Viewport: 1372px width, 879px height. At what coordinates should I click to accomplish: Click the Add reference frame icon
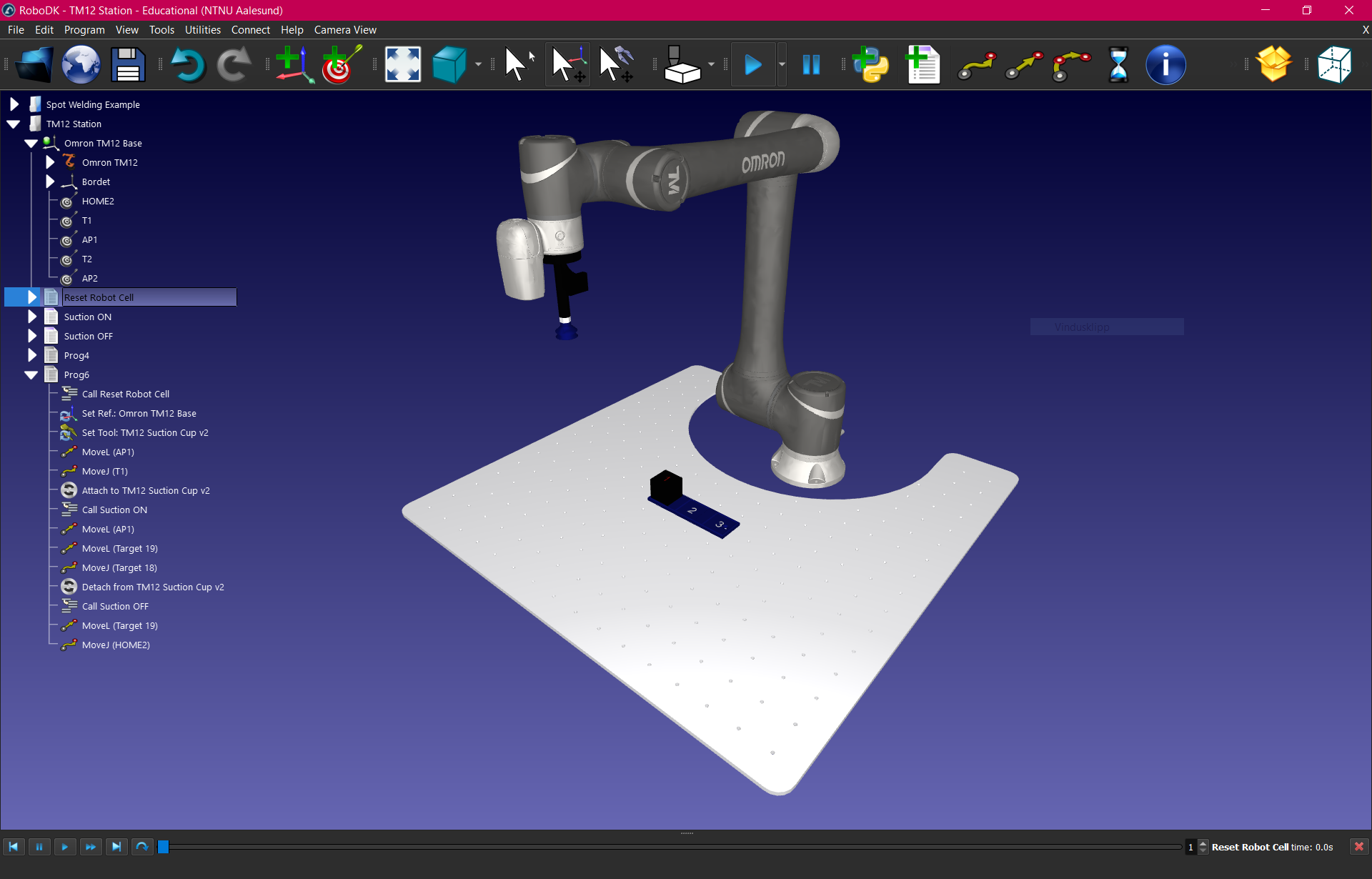pos(294,65)
